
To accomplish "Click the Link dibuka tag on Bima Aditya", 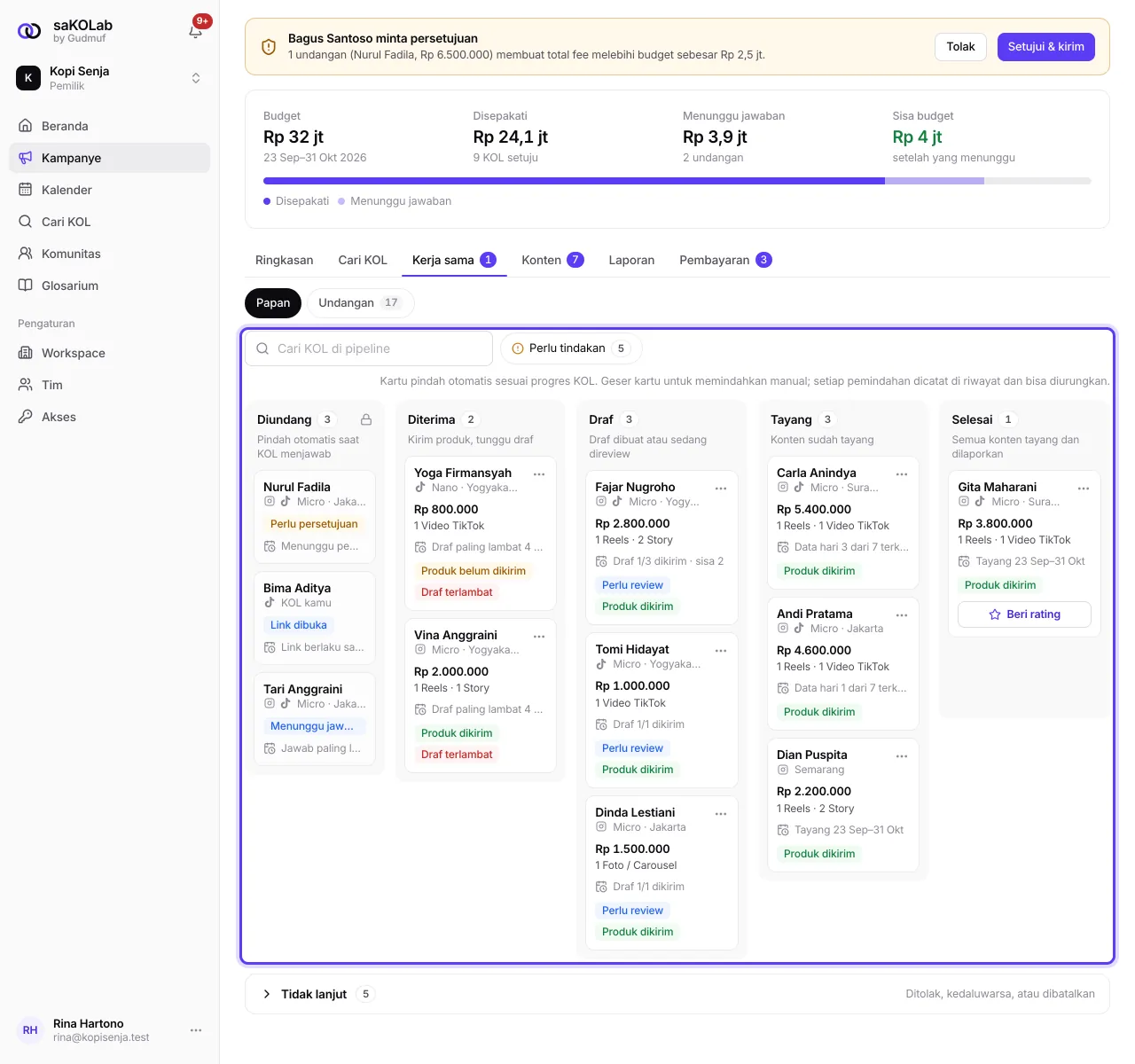I will tap(299, 625).
